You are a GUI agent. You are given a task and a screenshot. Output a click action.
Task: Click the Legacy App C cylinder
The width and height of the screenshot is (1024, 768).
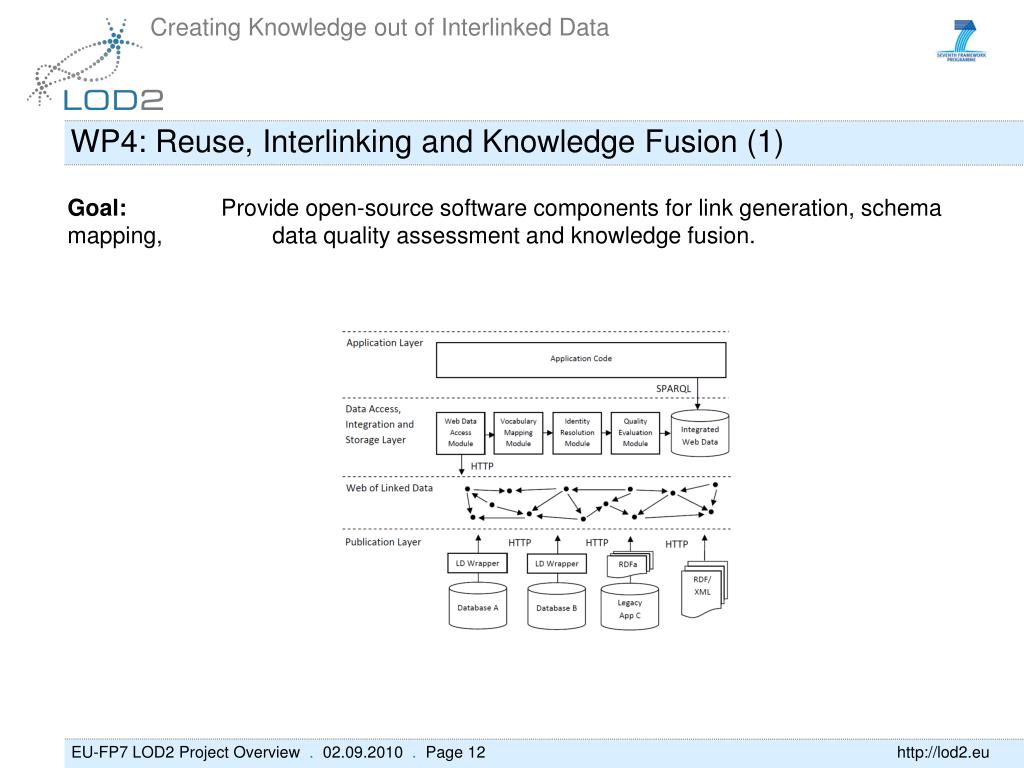(x=630, y=607)
